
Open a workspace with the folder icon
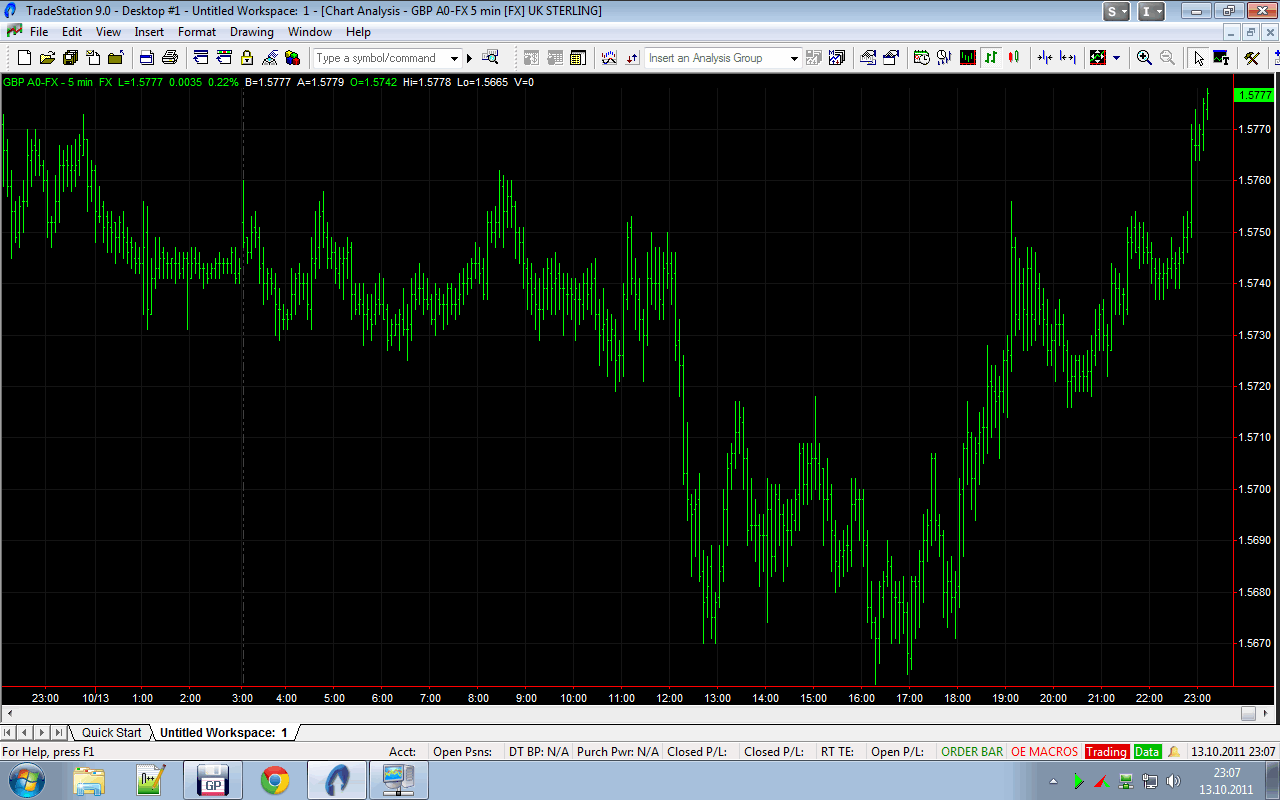point(47,58)
